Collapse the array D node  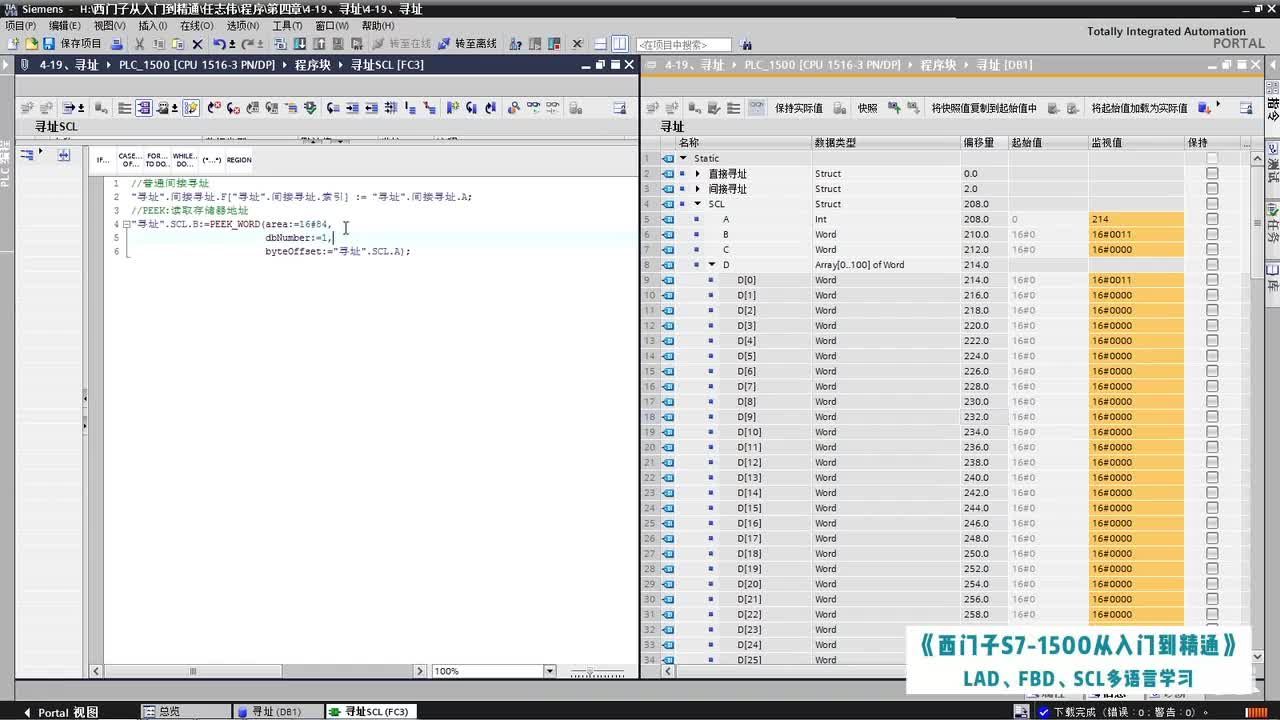click(x=712, y=265)
